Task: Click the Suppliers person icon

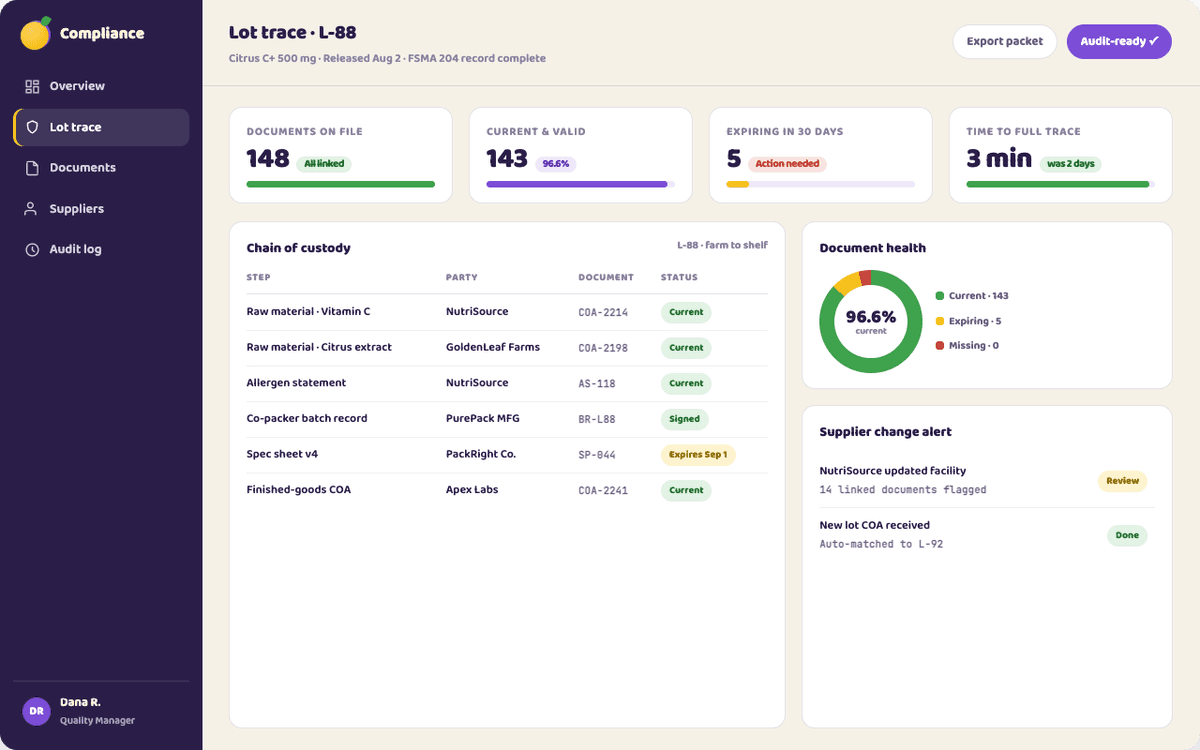Action: pos(32,209)
